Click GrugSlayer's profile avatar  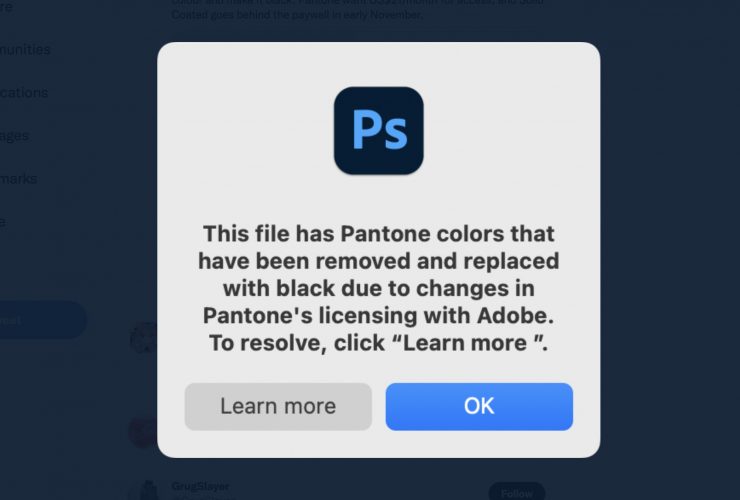[x=145, y=490]
